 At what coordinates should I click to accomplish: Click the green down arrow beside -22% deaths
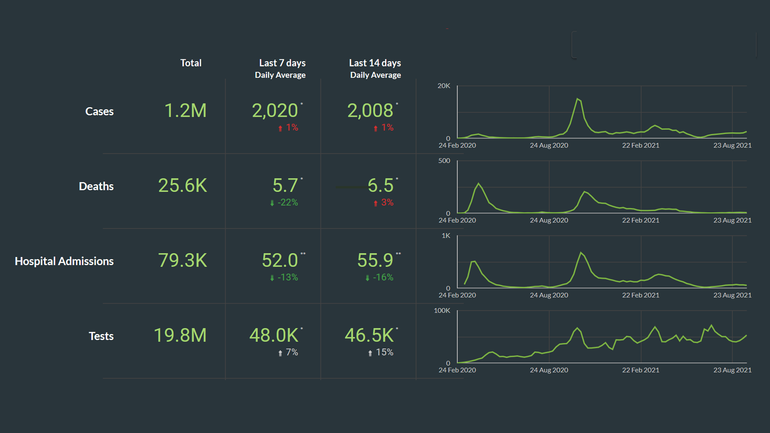(271, 203)
